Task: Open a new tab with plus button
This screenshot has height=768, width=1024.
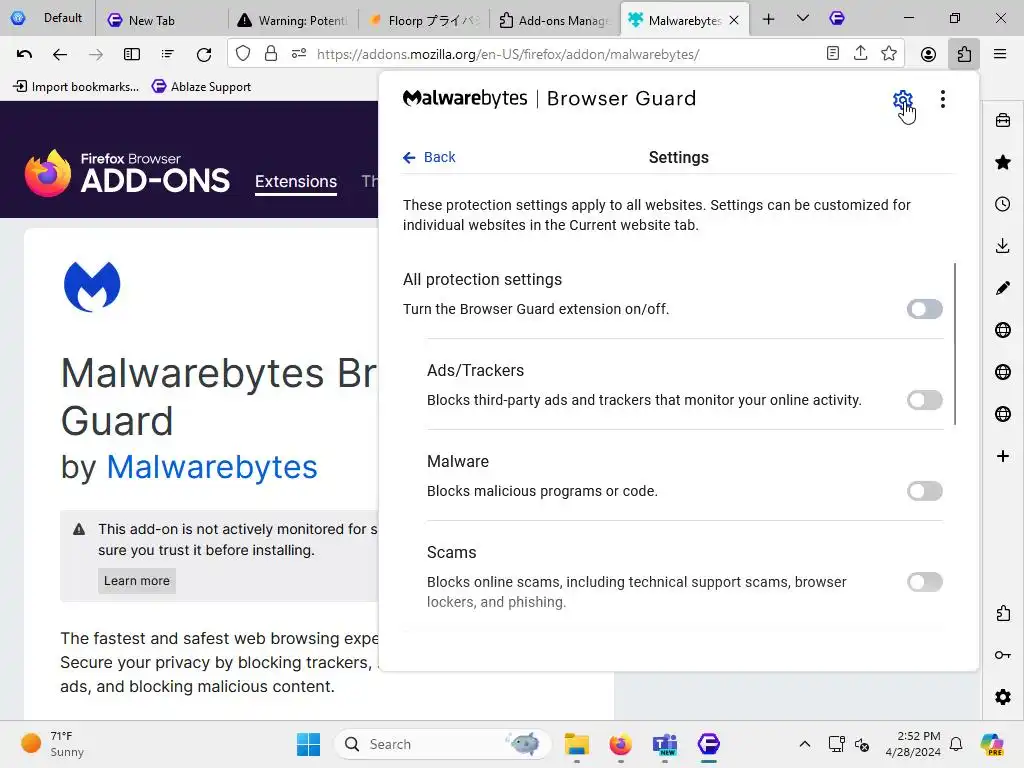Action: (x=769, y=20)
